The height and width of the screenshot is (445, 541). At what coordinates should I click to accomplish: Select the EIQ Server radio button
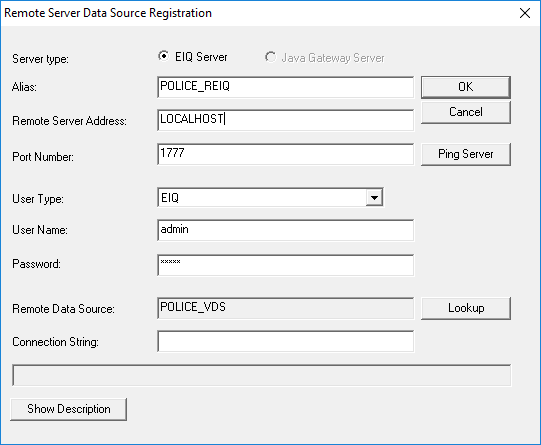tap(164, 56)
